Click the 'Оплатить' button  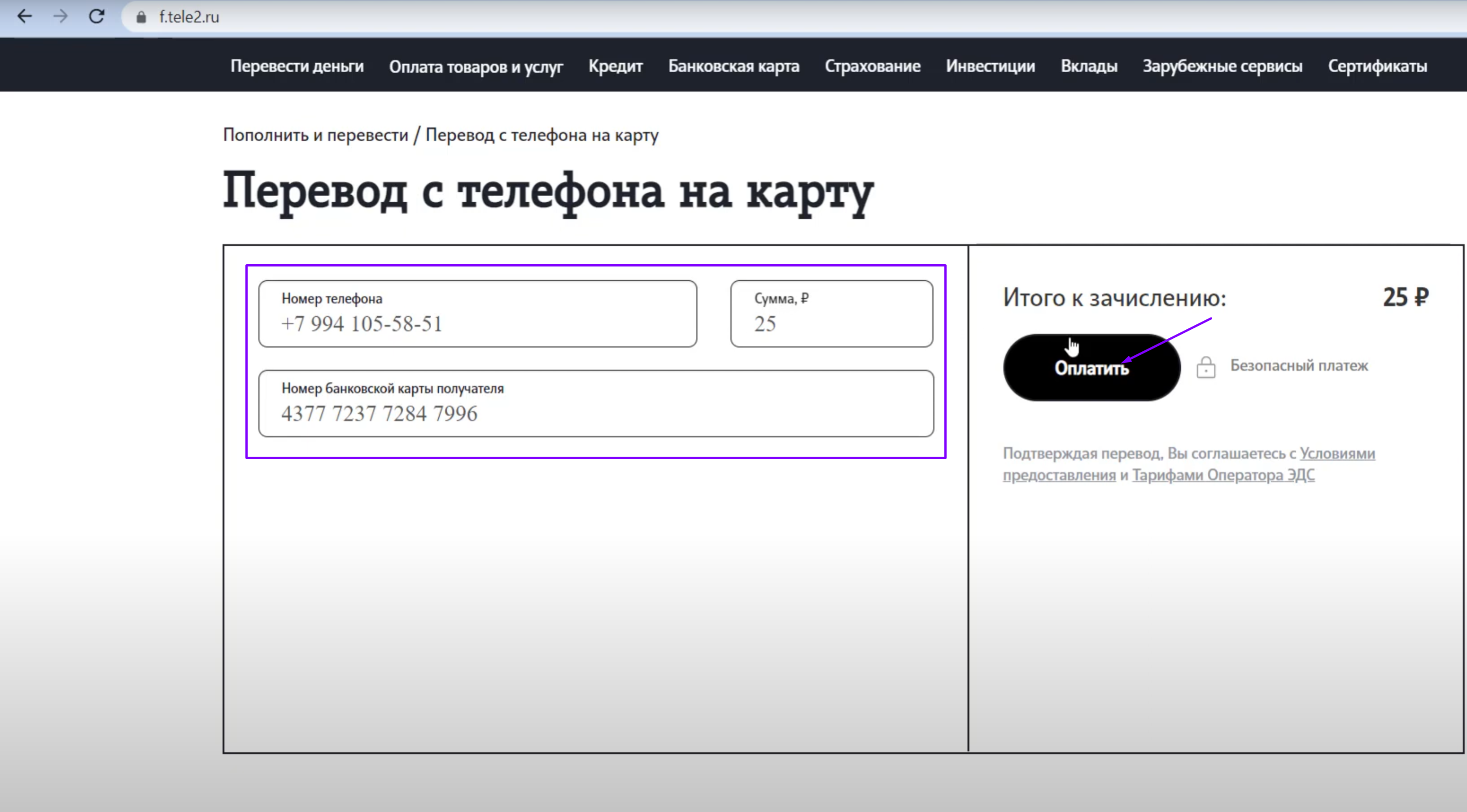(1092, 368)
